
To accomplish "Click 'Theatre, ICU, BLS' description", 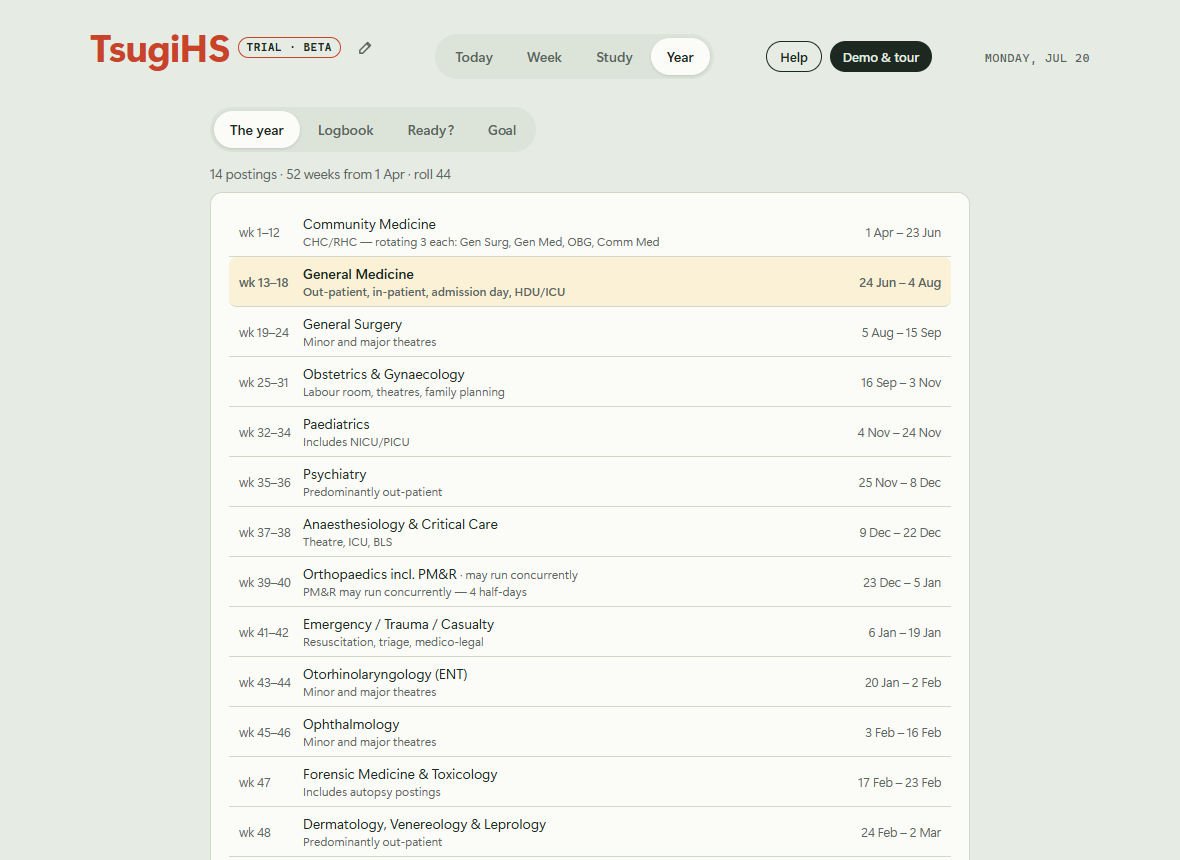I will tap(348, 542).
